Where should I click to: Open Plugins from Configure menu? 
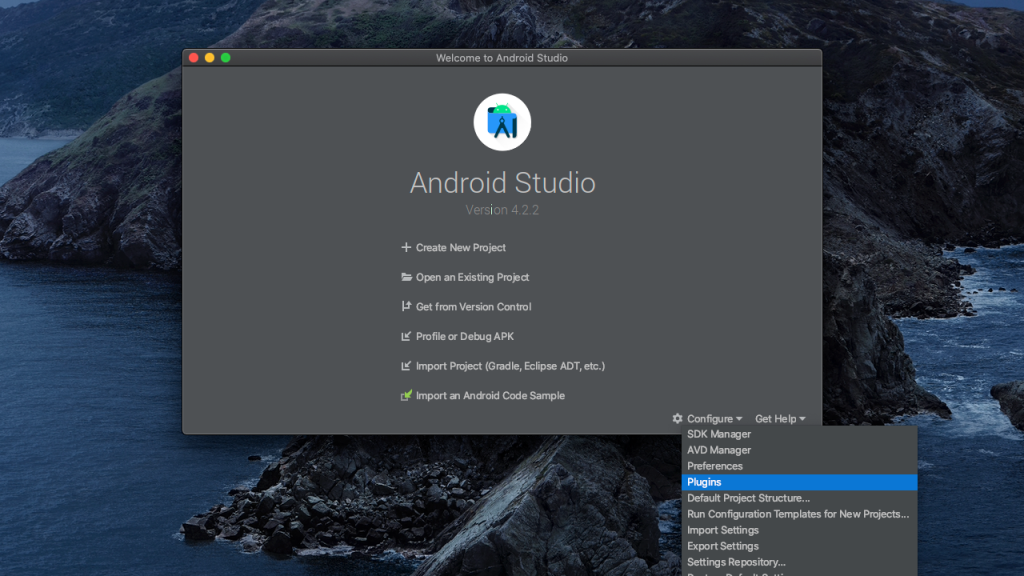[799, 482]
